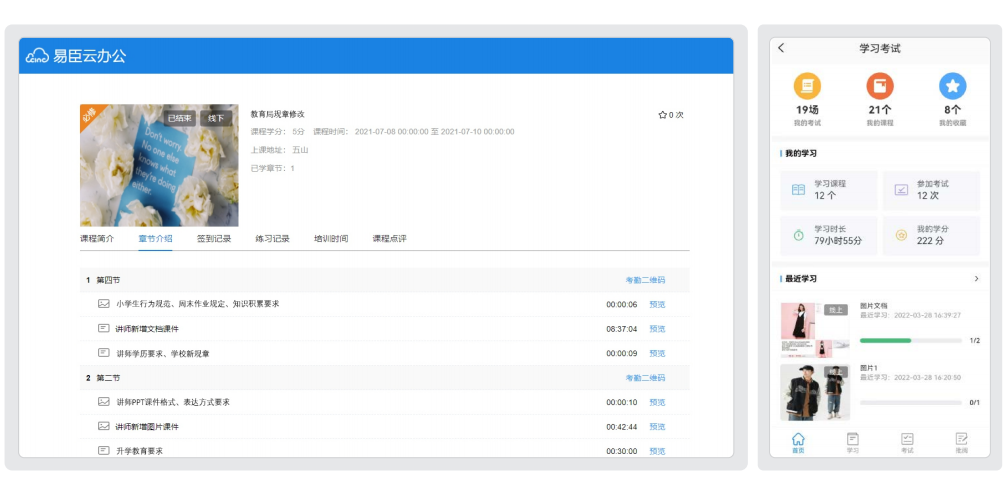
Task: Click the 参加考试 card icon
Action: (x=901, y=190)
